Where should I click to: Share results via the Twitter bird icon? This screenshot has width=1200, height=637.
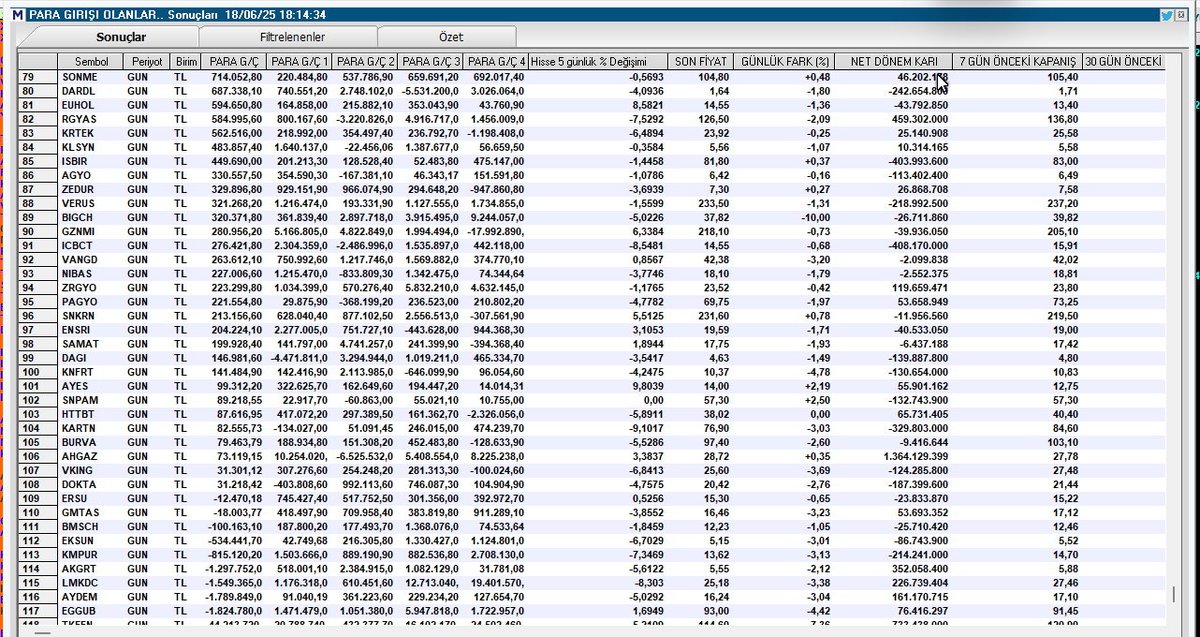pos(1167,15)
